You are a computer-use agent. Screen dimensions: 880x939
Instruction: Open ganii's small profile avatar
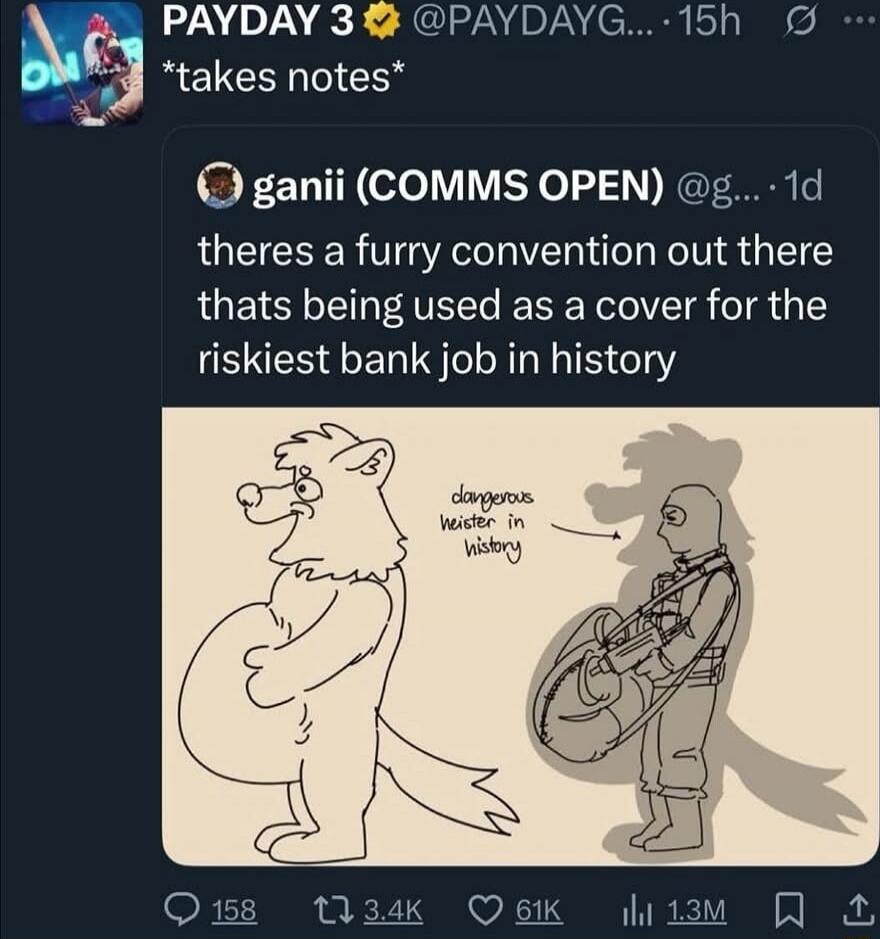[219, 186]
